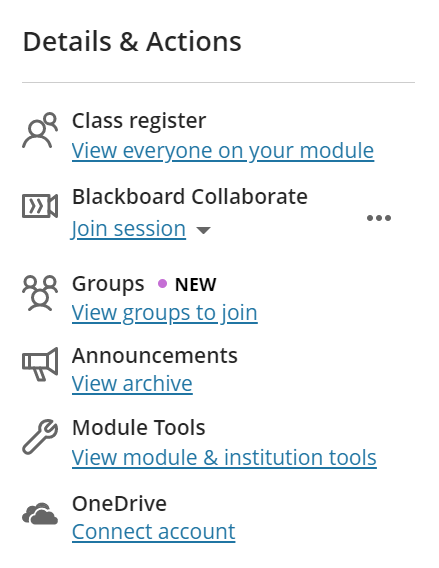Viewport: 439px width, 568px height.
Task: Select the Class register label
Action: tap(139, 121)
